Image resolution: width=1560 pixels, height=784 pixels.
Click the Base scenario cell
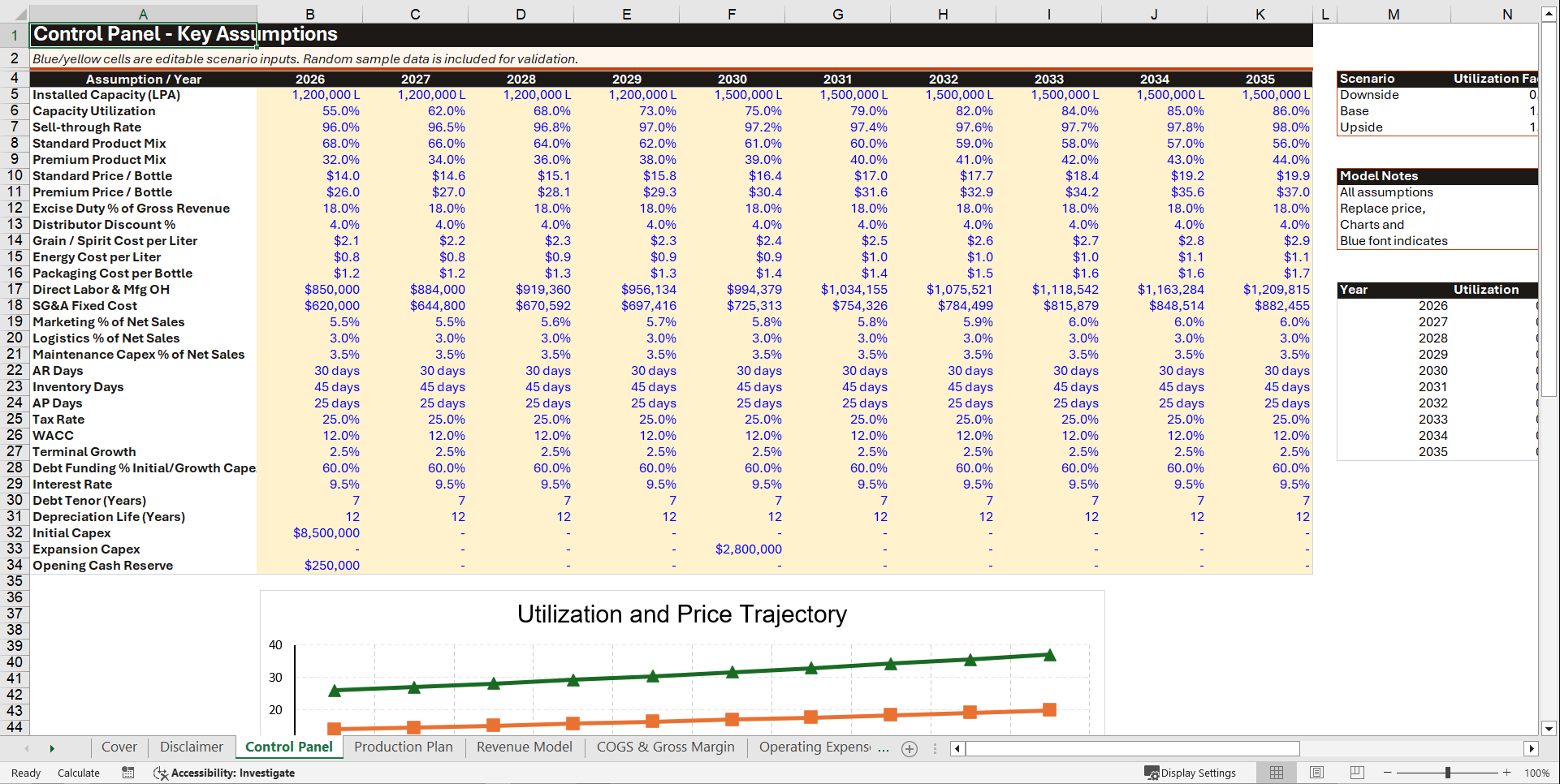tap(1394, 111)
